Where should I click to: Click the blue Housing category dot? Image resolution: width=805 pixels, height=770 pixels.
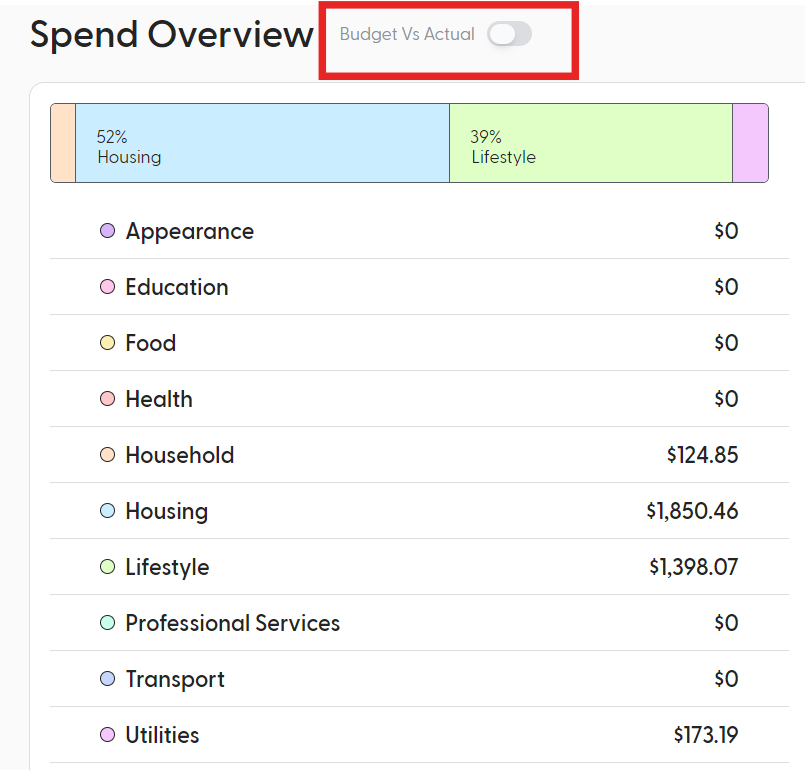(x=107, y=510)
